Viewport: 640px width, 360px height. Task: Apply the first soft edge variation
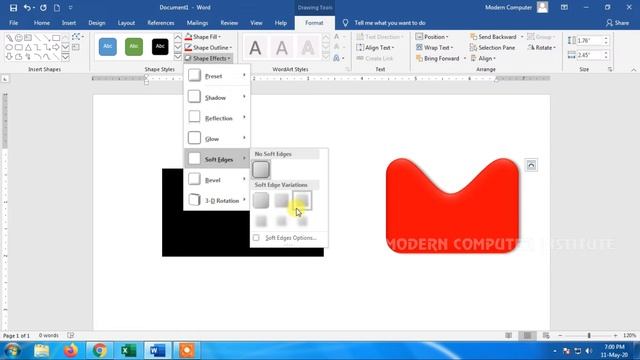pyautogui.click(x=261, y=200)
